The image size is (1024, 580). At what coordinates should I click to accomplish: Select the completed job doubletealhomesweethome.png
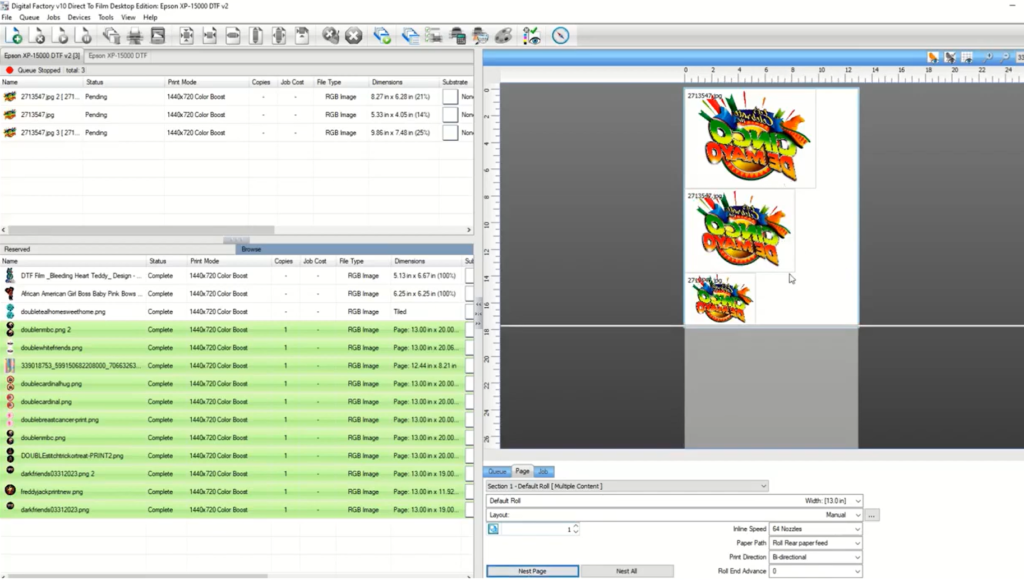click(235, 312)
